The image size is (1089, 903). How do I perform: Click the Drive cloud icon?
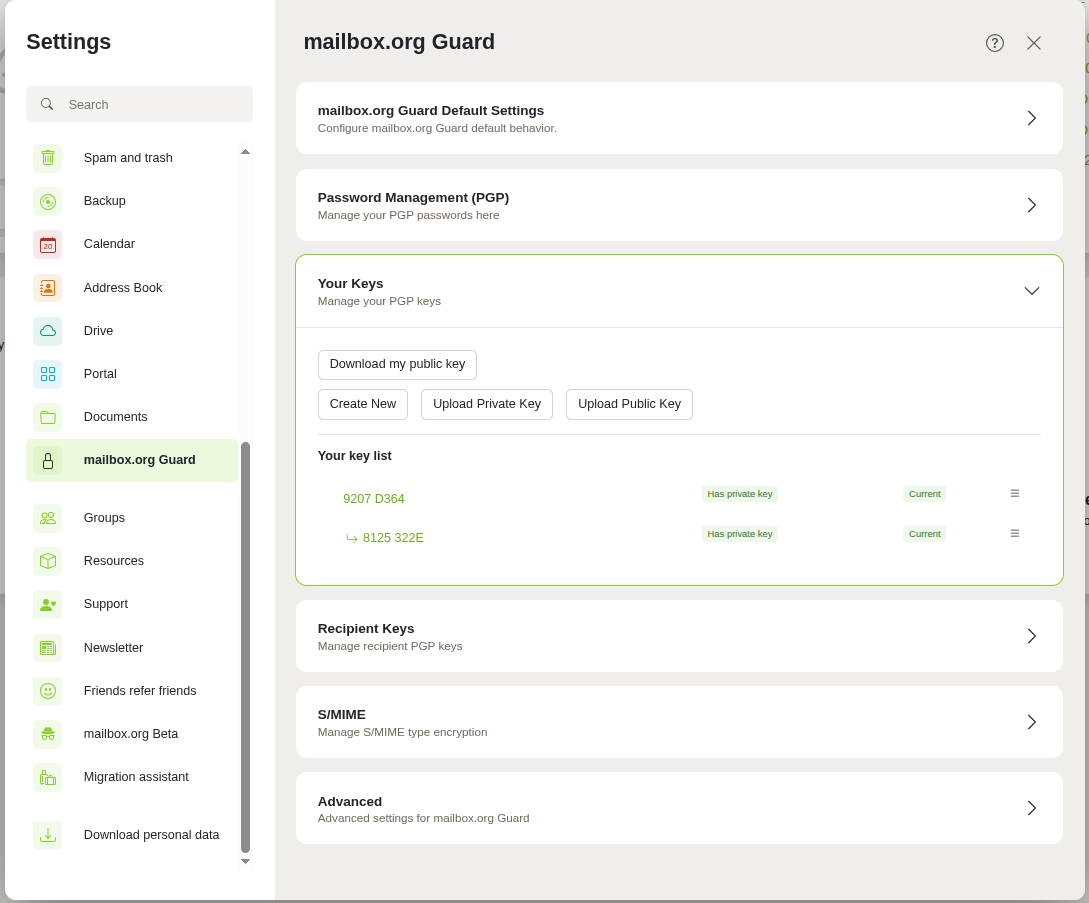(x=48, y=331)
